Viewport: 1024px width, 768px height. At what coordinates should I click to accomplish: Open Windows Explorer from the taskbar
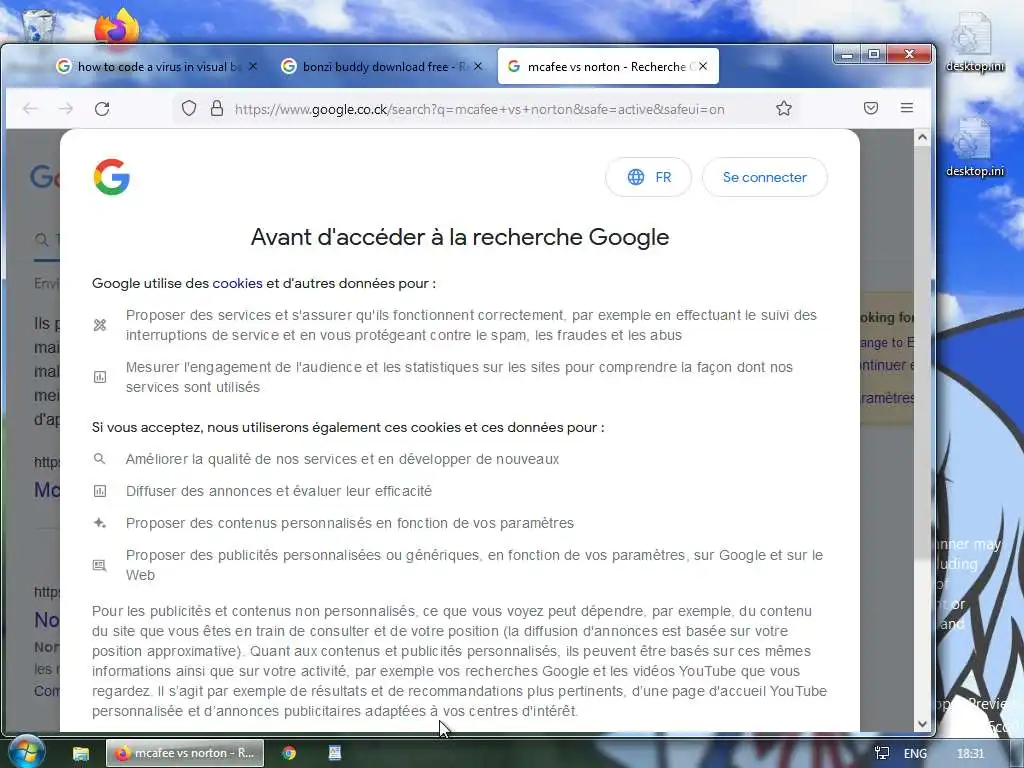(80, 753)
